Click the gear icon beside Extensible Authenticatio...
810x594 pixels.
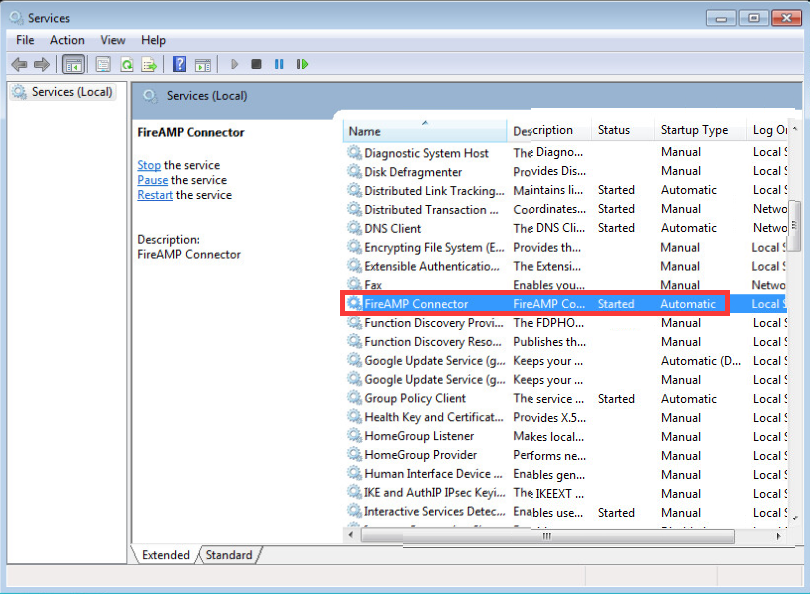click(354, 265)
